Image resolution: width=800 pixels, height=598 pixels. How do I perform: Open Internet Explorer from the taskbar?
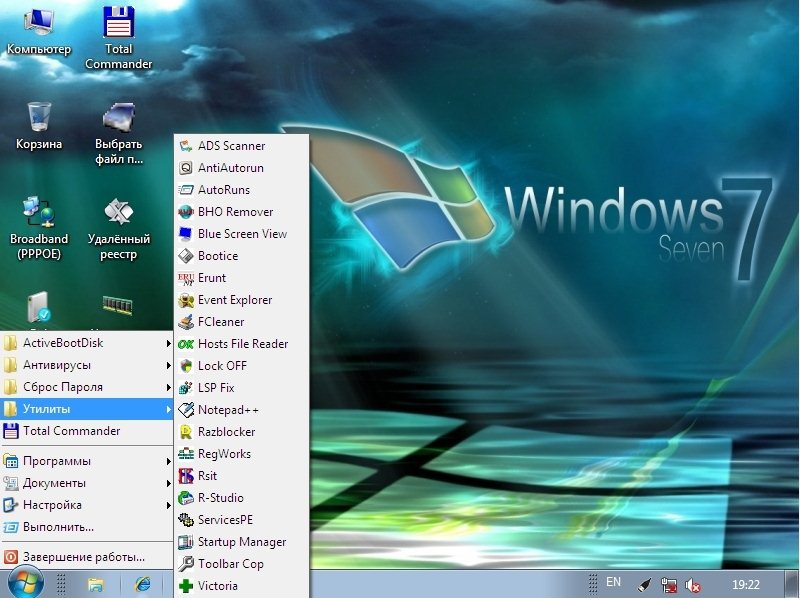[x=142, y=583]
